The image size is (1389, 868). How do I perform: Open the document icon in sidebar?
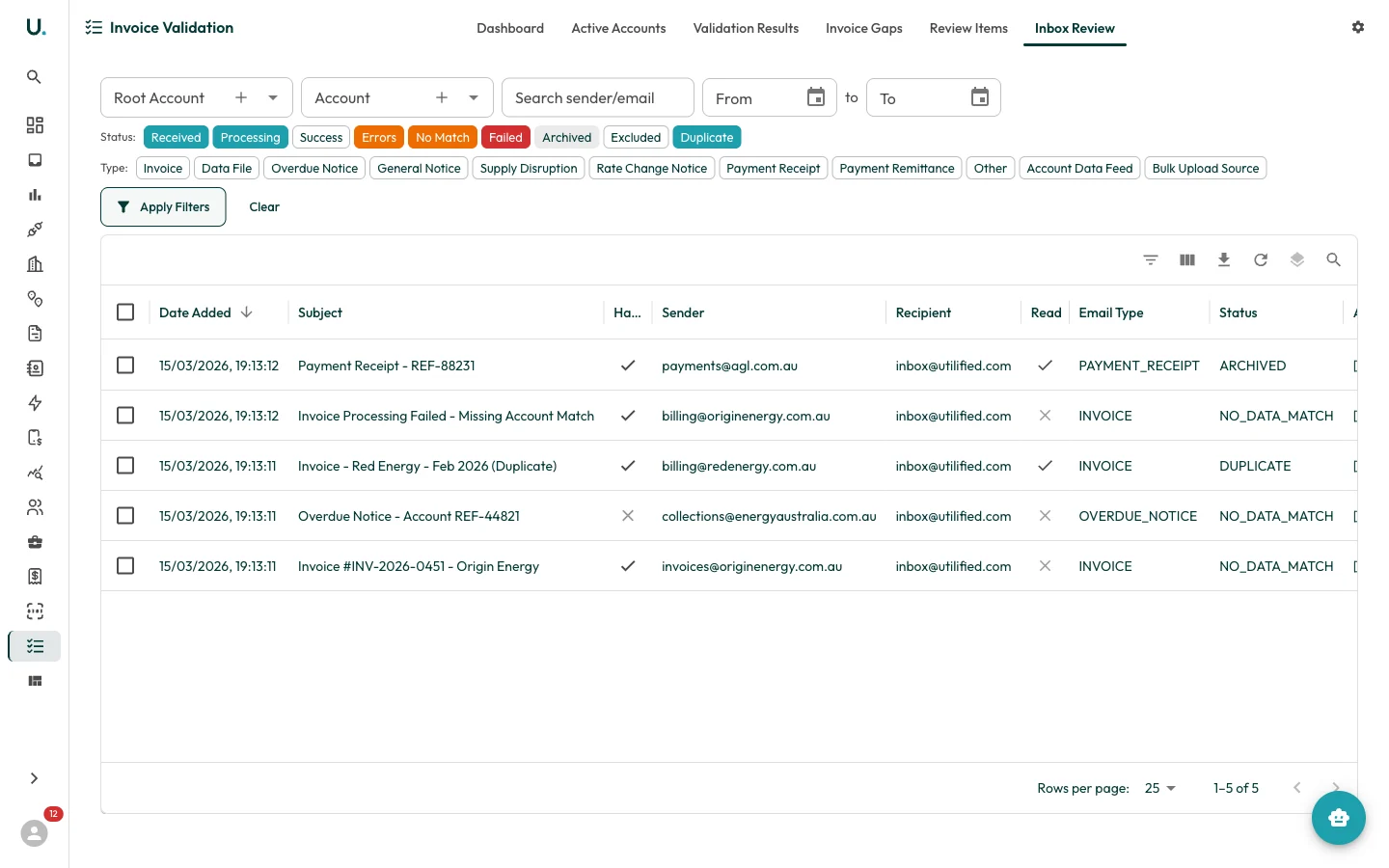[35, 334]
